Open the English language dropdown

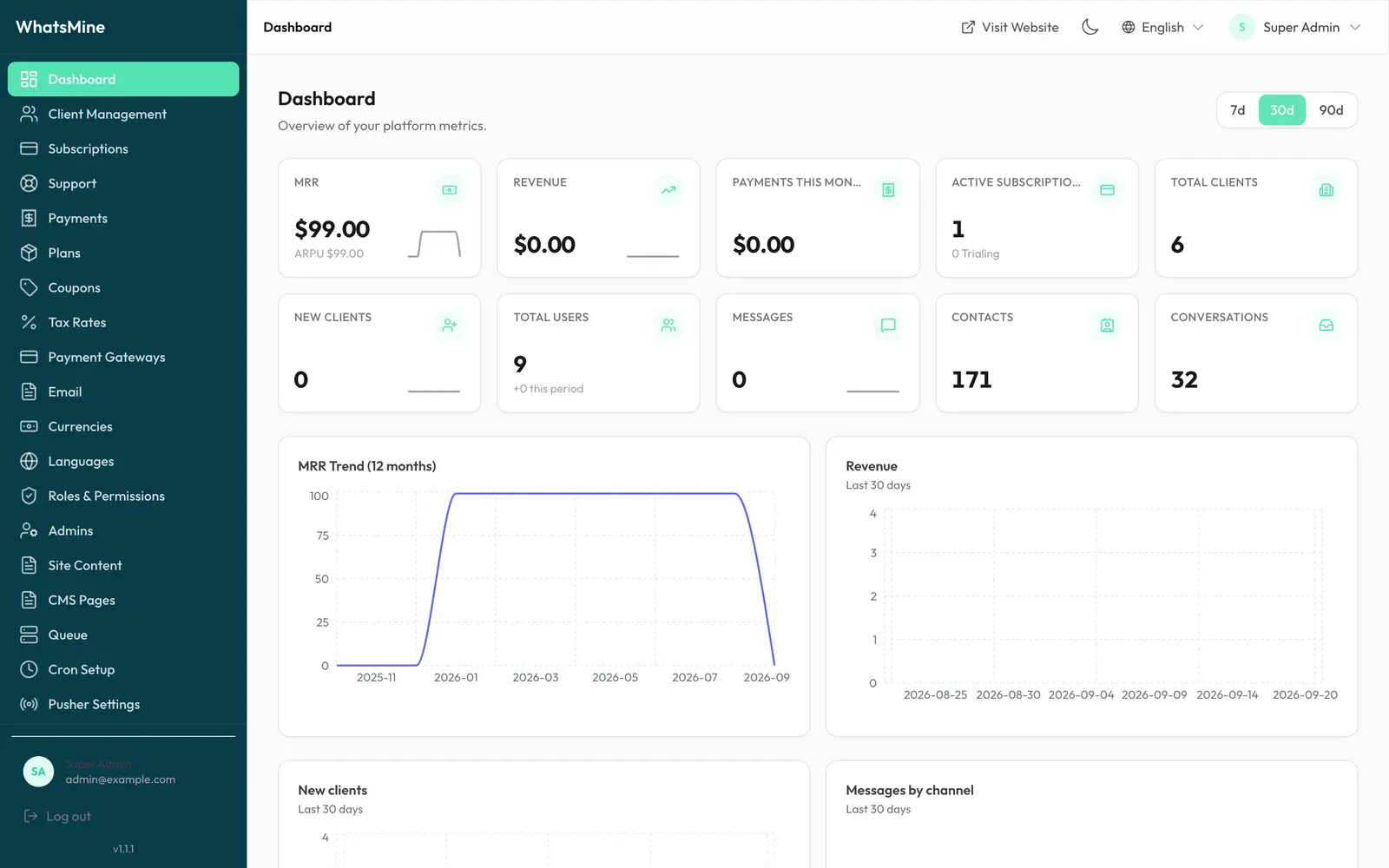point(1162,27)
